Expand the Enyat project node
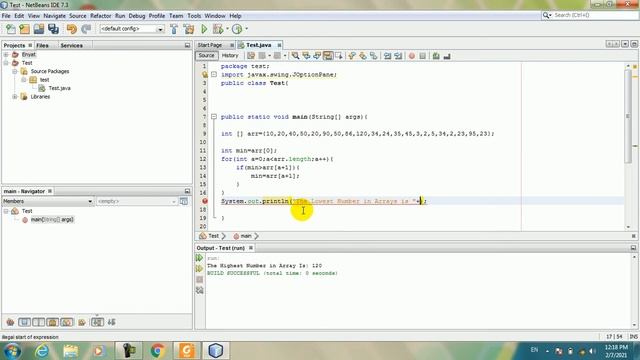 [6, 54]
